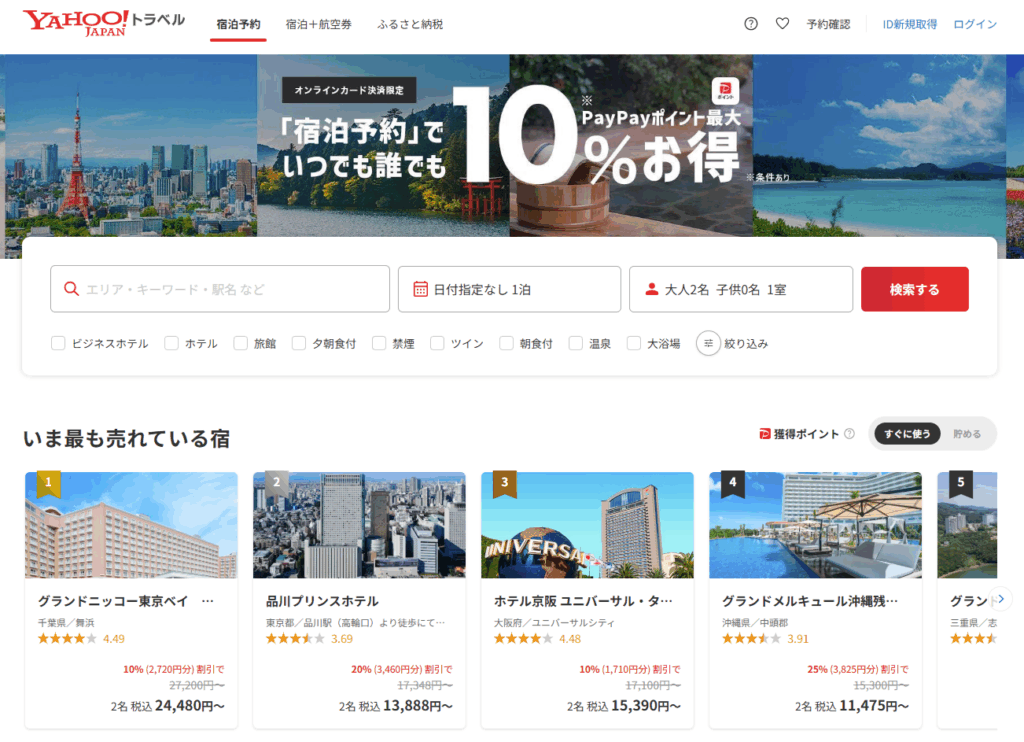Click the rank 4 ribbon badge
Screen dimensions: 1024x742
733,483
